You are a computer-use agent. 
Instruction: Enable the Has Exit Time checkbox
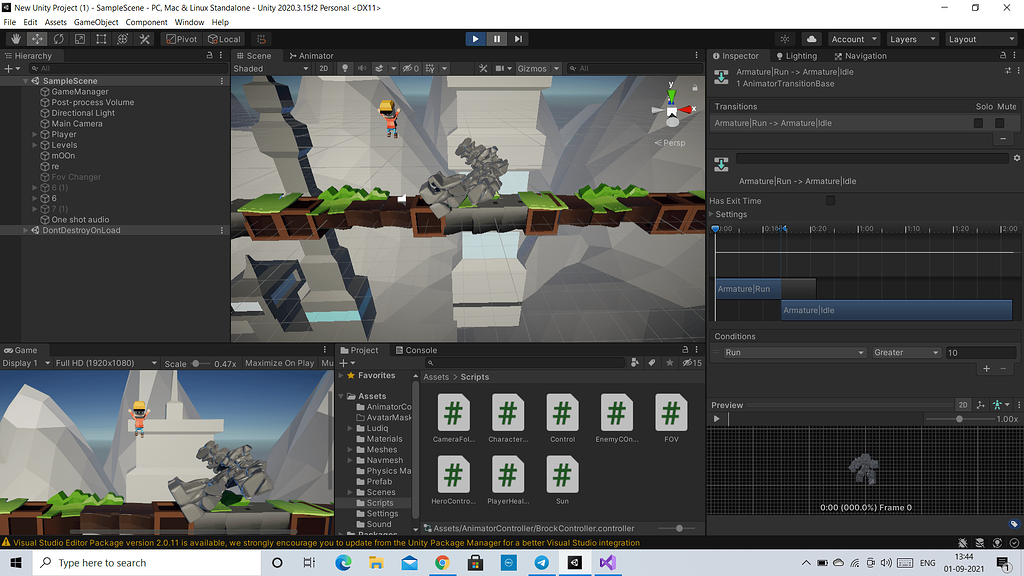[830, 200]
